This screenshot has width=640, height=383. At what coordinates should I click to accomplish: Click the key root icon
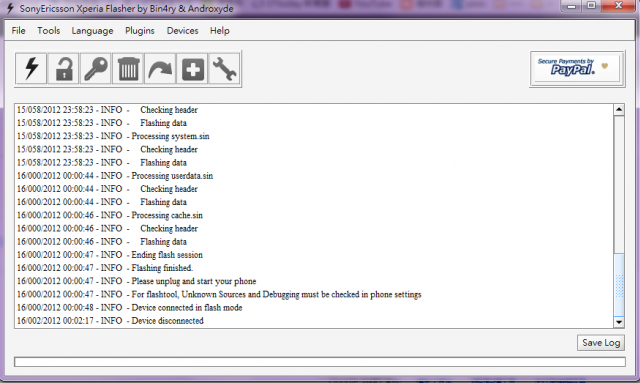pos(96,69)
